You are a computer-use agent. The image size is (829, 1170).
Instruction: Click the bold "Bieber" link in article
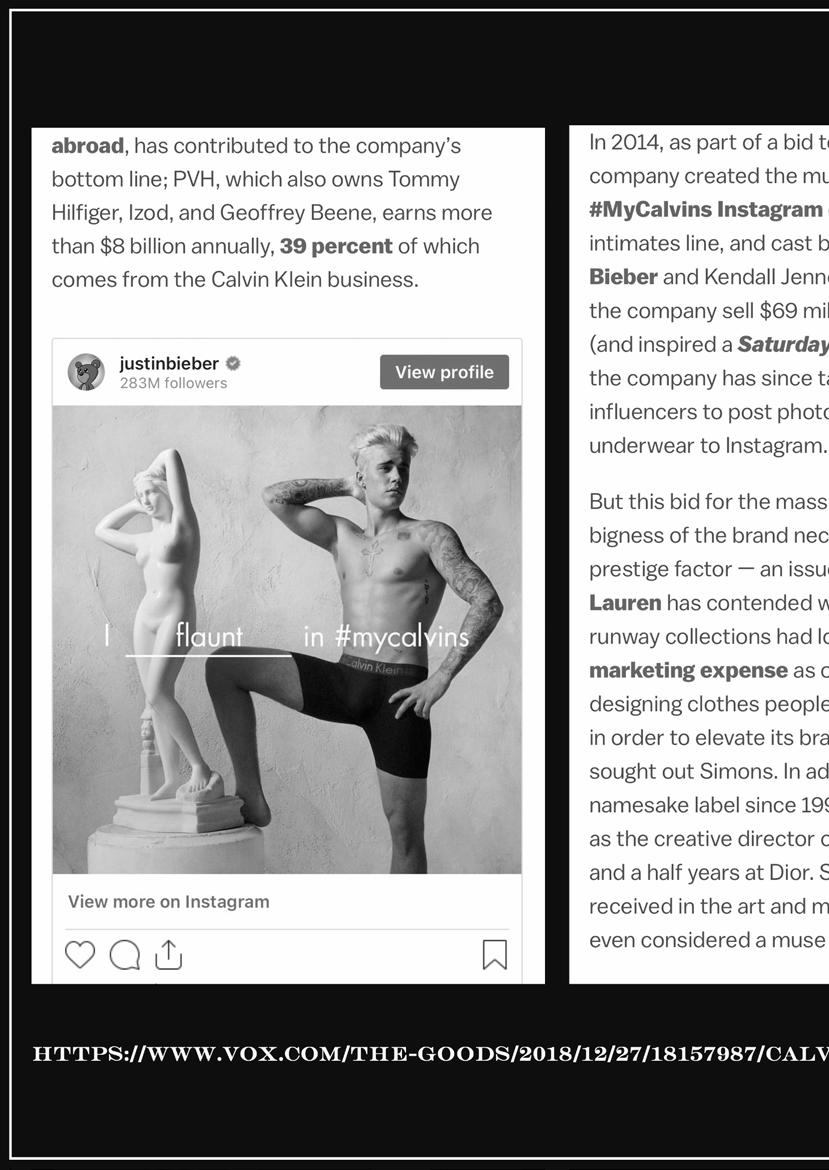click(623, 276)
